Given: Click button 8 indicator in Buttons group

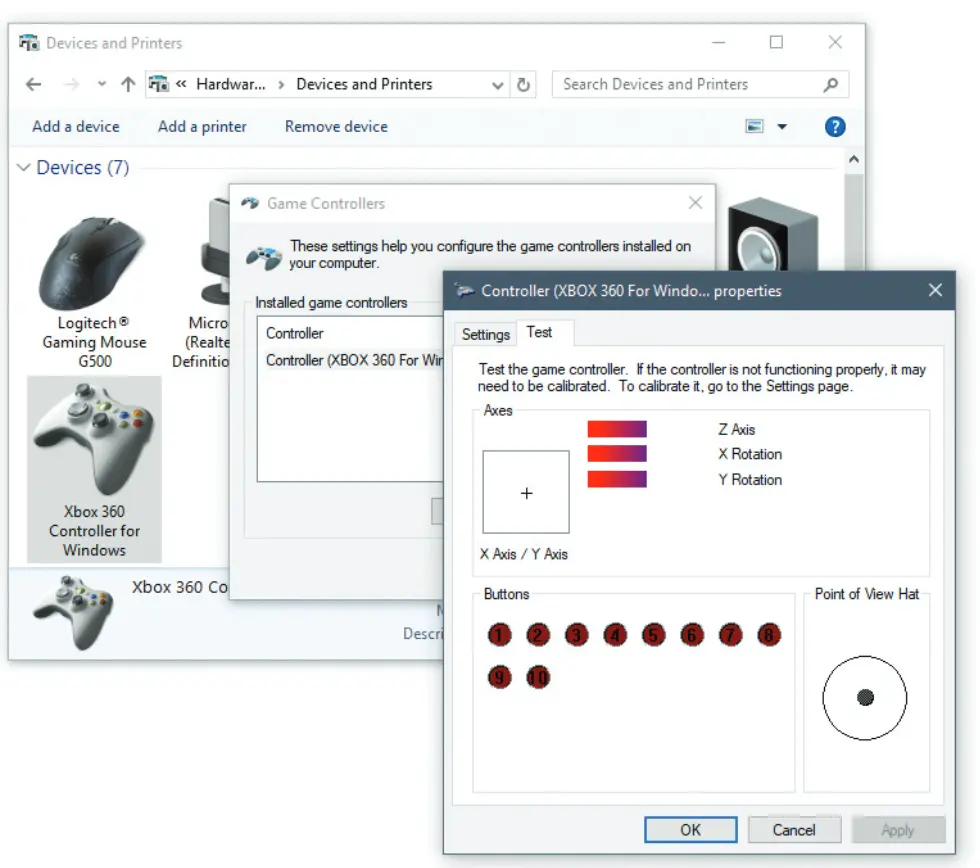Looking at the screenshot, I should (768, 635).
